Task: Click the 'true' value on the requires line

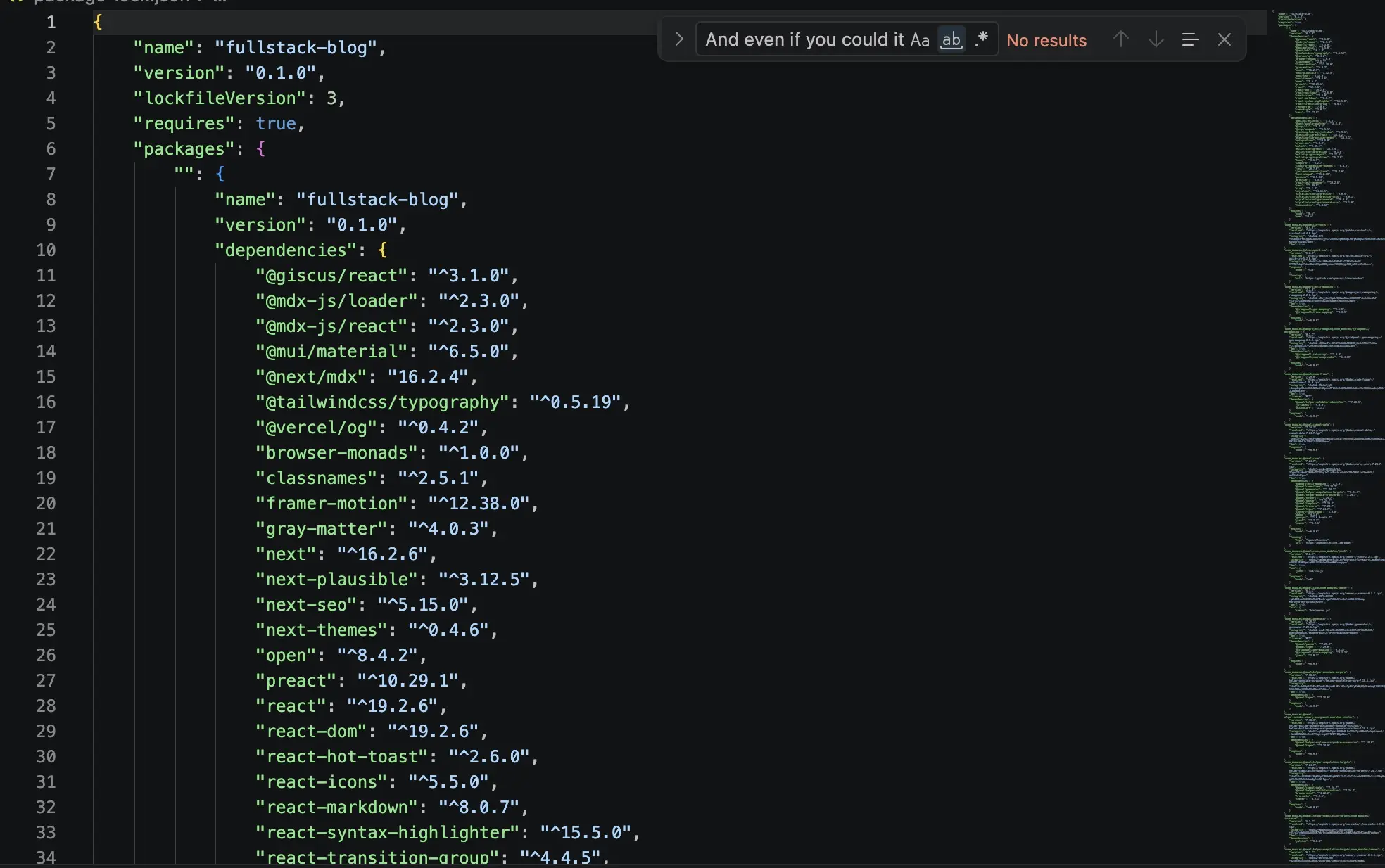Action: point(276,123)
